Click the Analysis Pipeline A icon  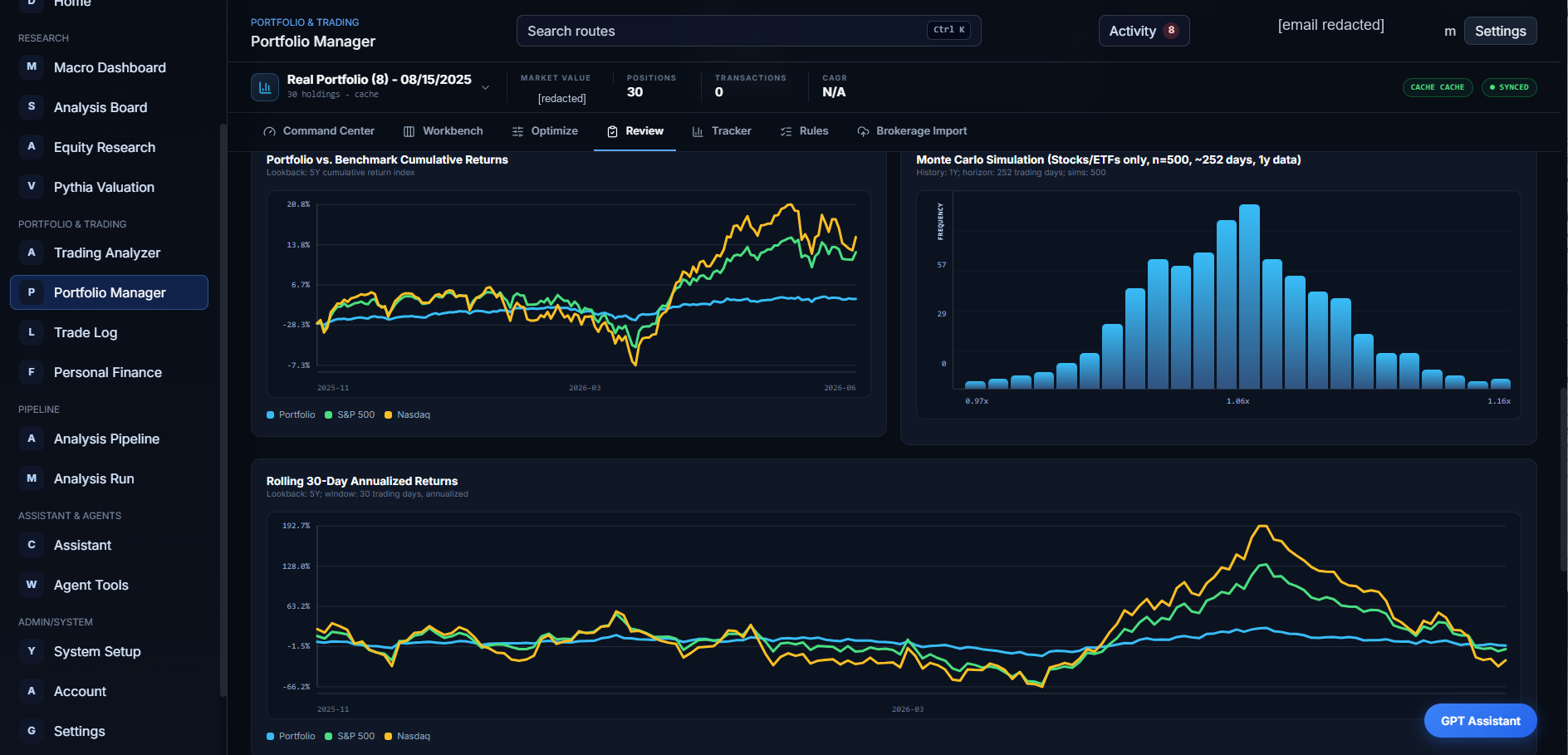pos(32,439)
